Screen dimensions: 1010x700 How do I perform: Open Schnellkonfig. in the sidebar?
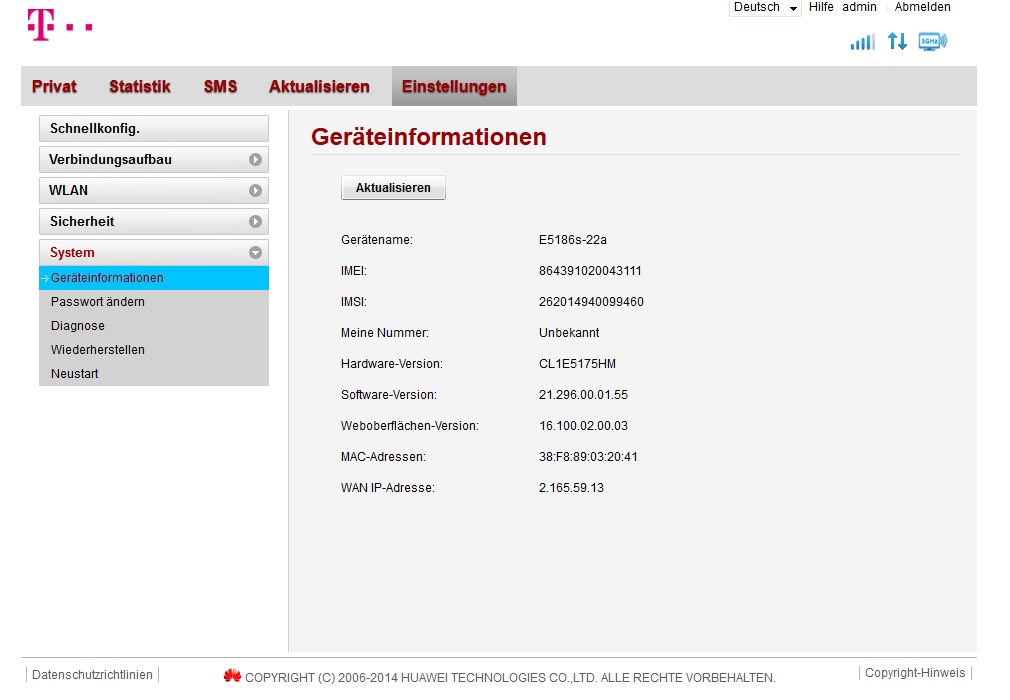[154, 129]
